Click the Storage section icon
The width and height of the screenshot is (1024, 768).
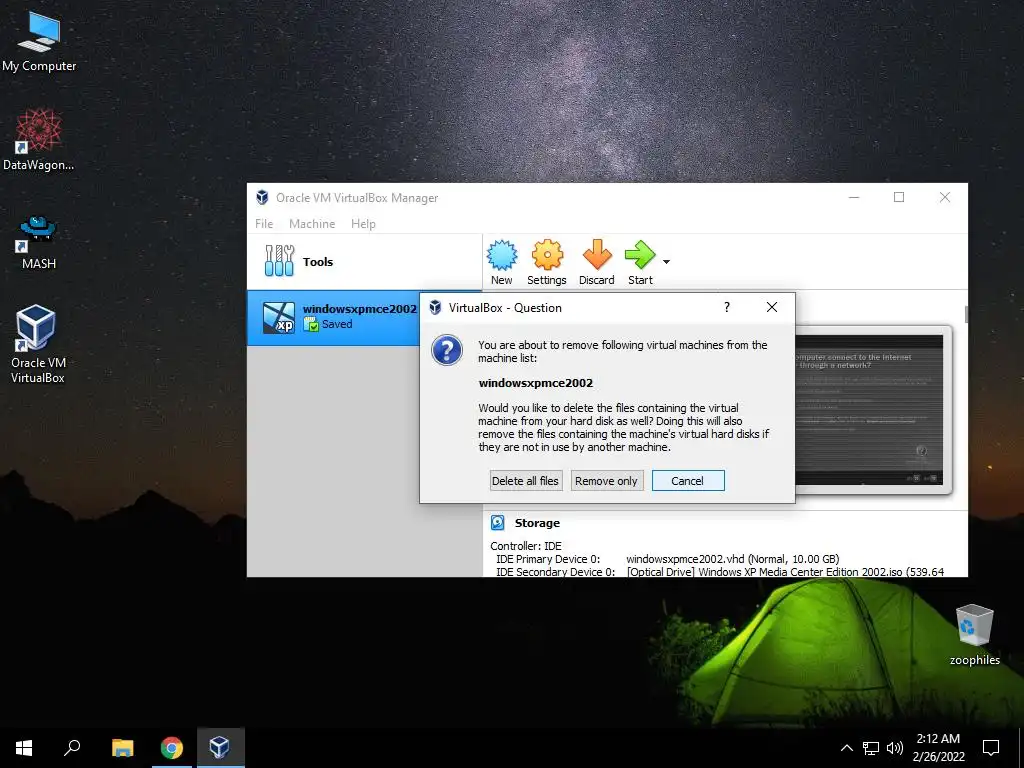498,522
